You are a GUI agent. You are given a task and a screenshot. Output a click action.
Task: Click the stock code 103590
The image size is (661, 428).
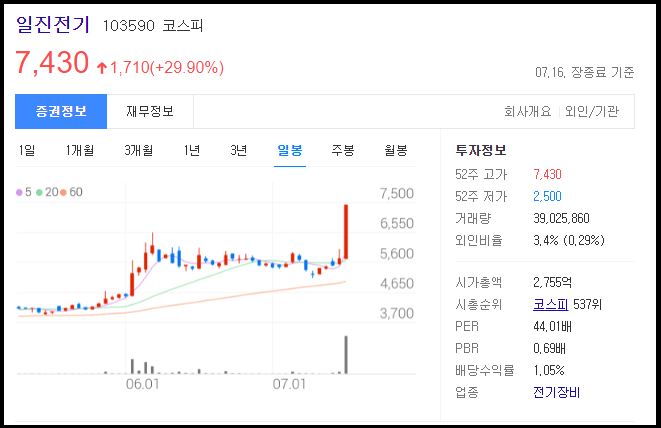pos(129,26)
